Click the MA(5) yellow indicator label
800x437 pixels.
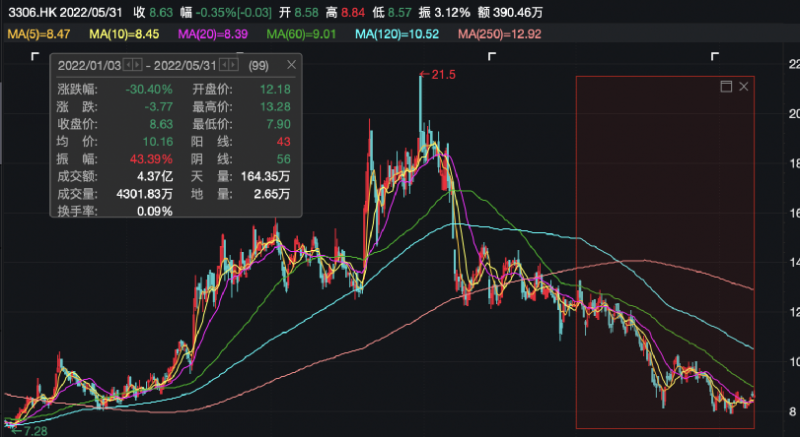(38, 35)
